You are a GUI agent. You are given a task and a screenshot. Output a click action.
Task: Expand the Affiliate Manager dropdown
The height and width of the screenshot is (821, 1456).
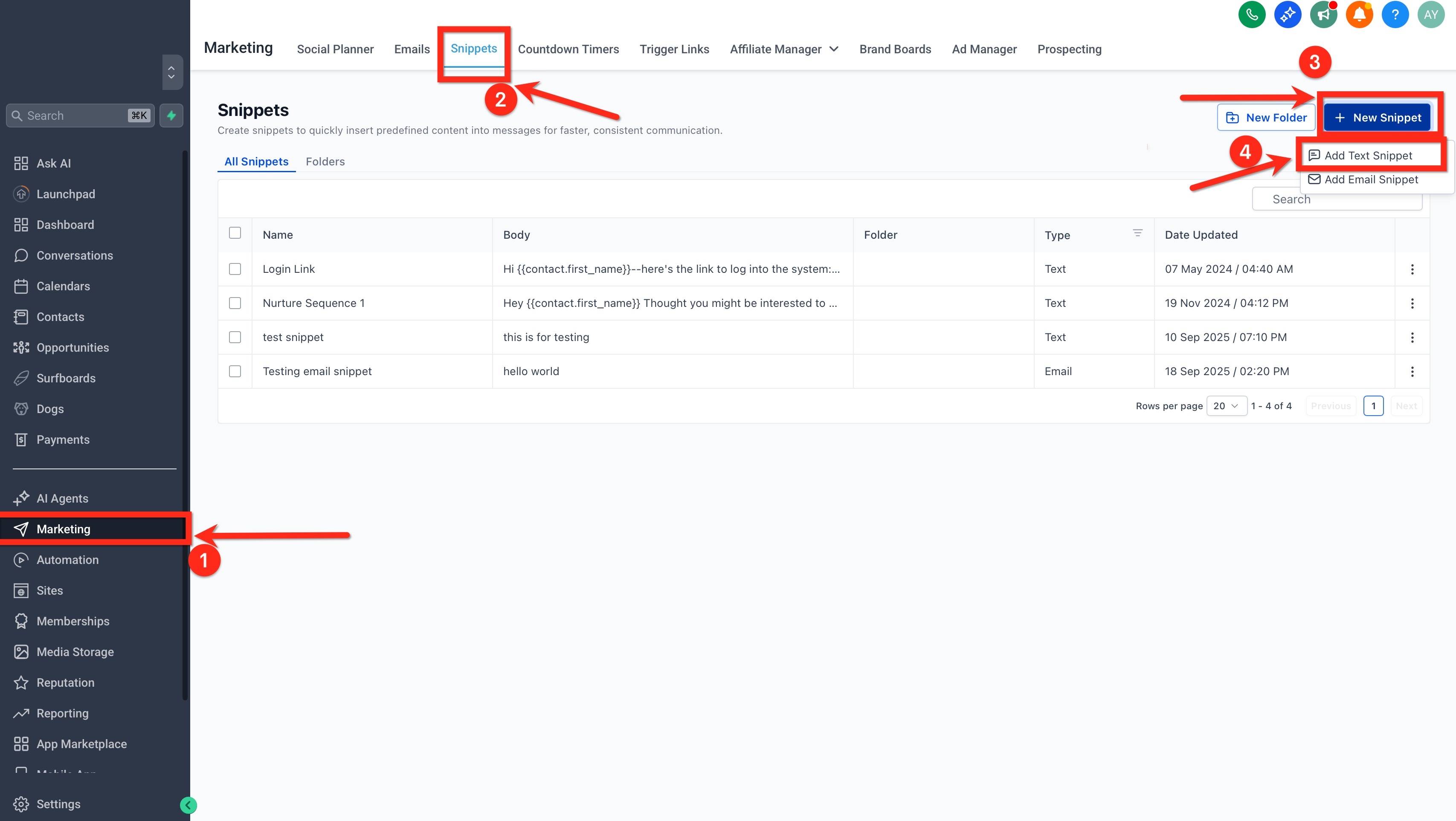(783, 49)
